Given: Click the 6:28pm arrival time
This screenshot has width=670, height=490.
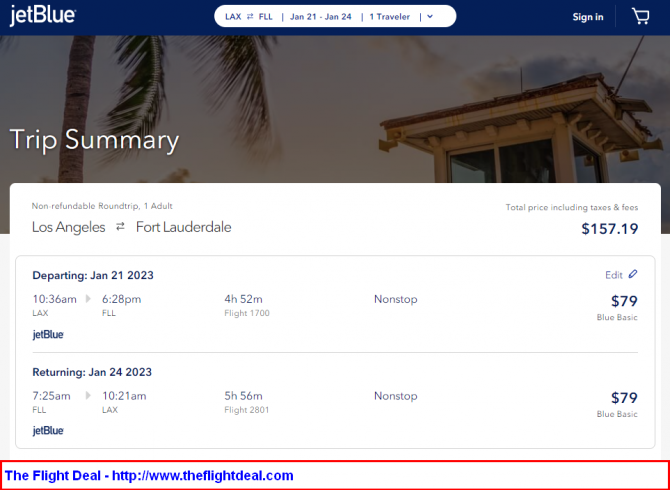Looking at the screenshot, I should tap(121, 299).
